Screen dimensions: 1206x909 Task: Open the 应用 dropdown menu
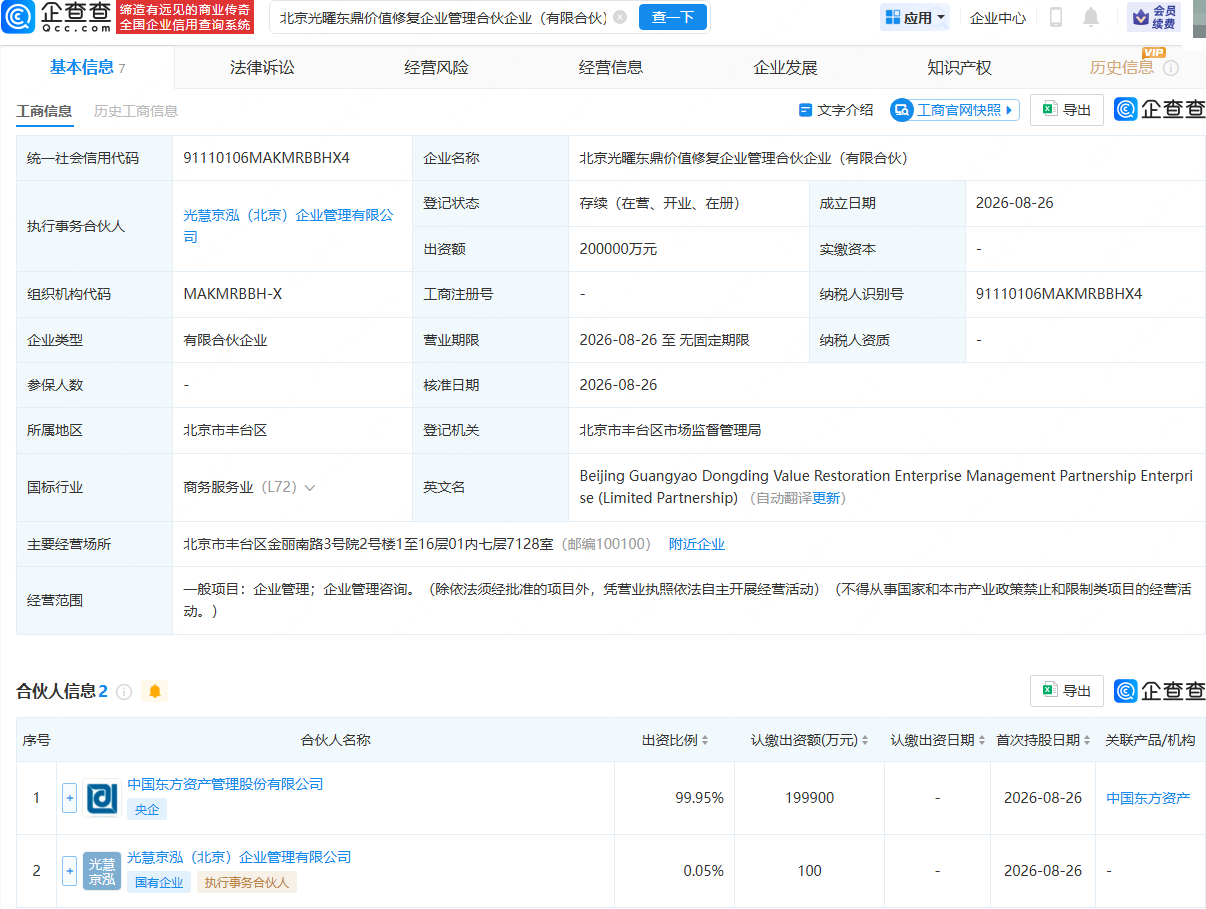coord(915,18)
